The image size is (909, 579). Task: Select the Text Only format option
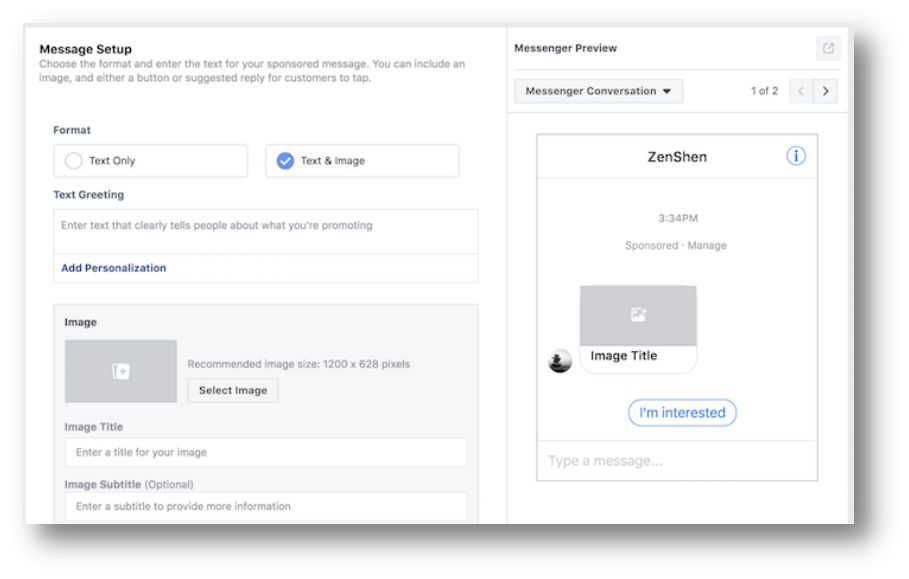151,161
